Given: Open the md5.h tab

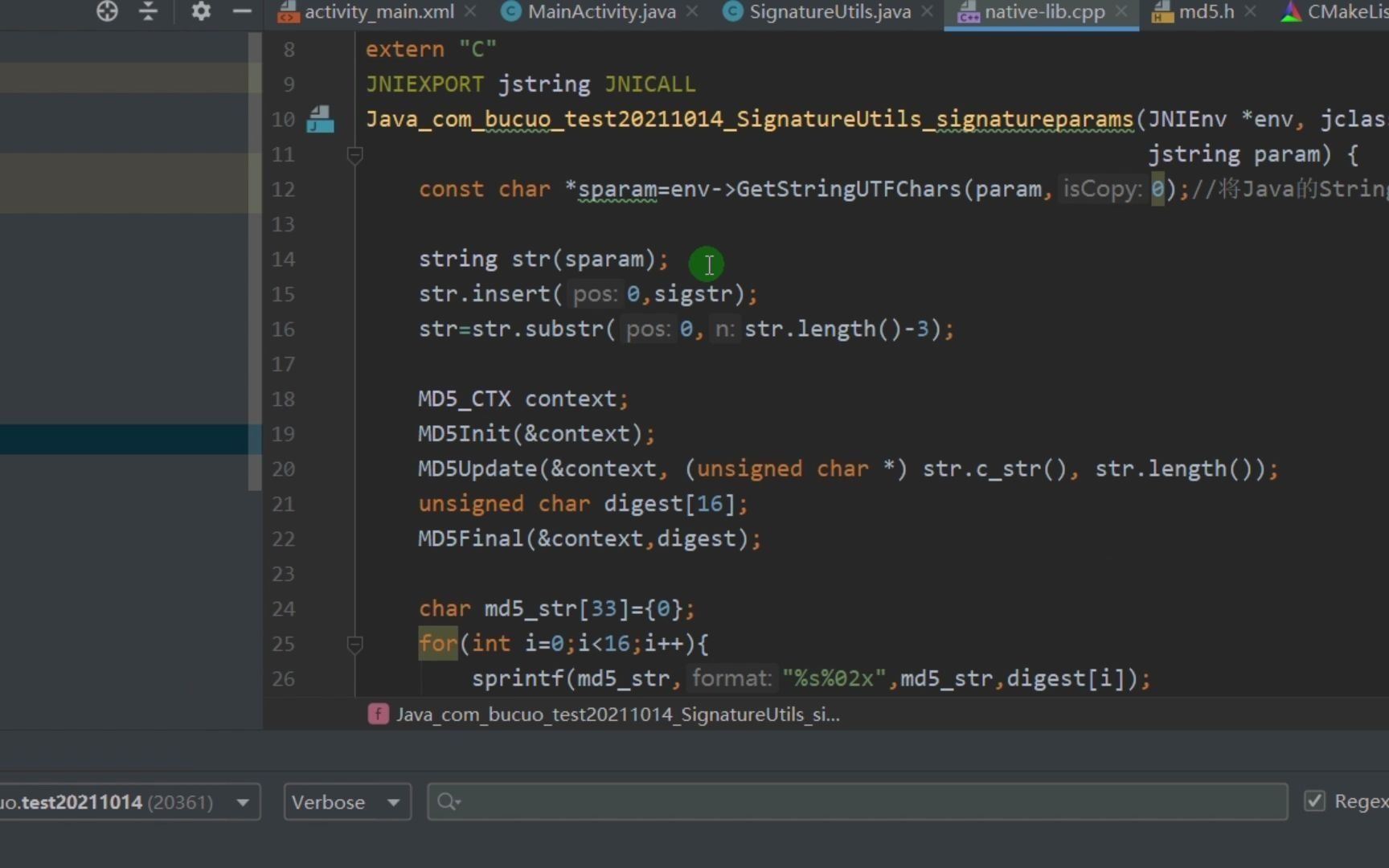Looking at the screenshot, I should point(1207,12).
